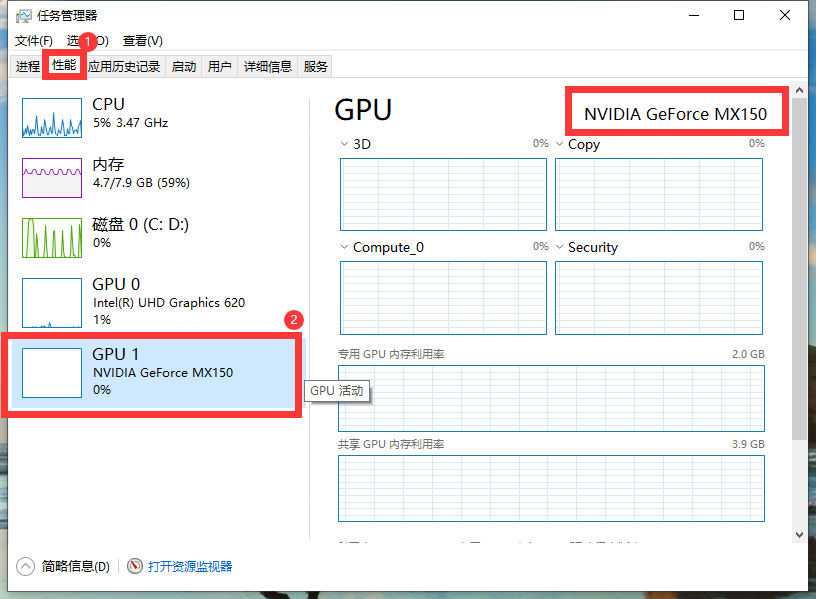Click the 简略信息(D) button label

click(76, 566)
